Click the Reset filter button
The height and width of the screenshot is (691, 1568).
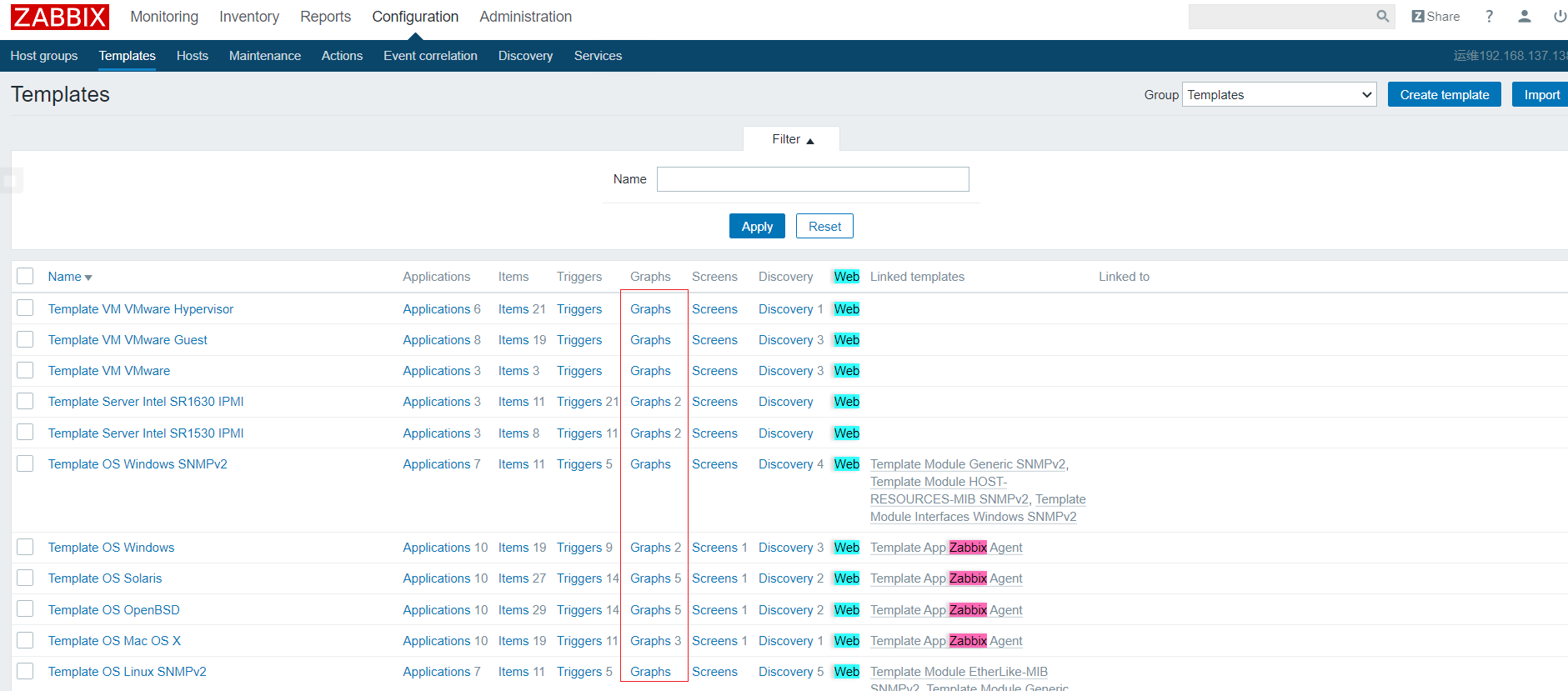tap(824, 226)
